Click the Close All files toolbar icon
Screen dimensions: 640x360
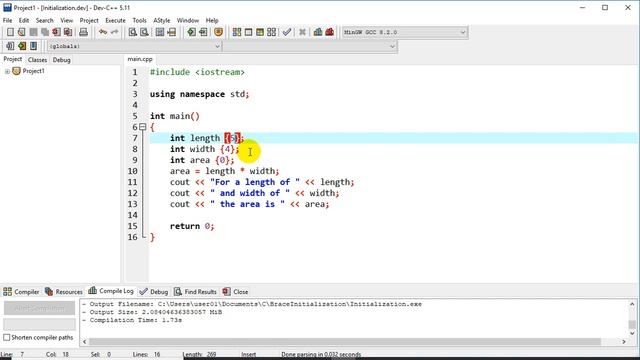(68, 32)
